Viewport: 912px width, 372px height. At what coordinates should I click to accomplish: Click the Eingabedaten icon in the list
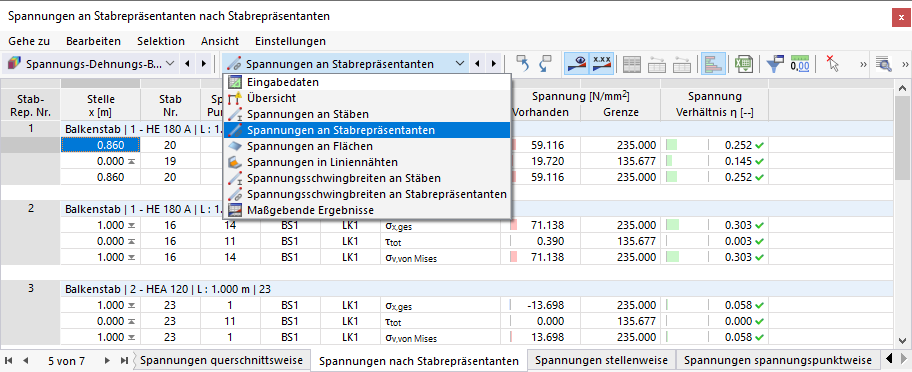(234, 83)
